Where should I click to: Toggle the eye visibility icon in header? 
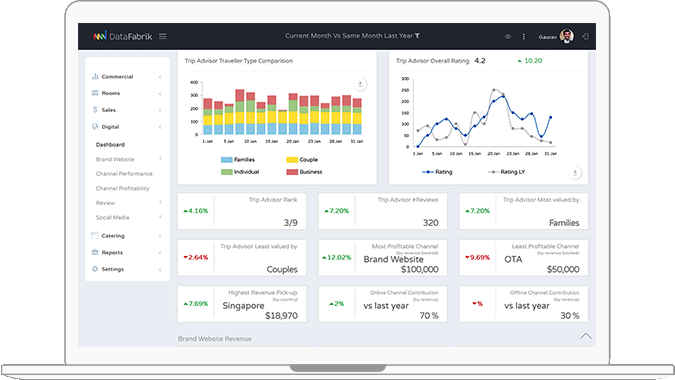coord(508,37)
